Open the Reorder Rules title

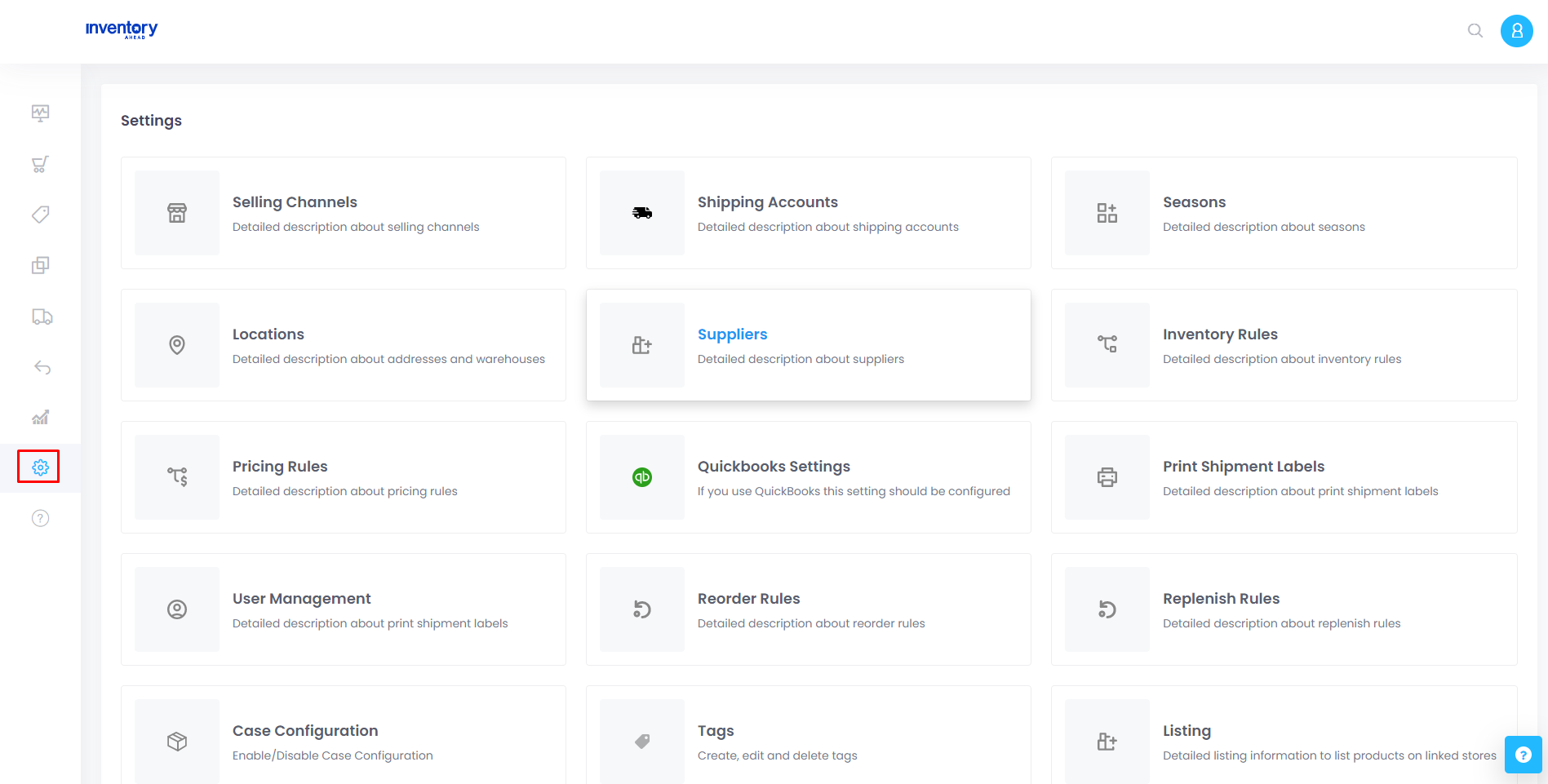pos(749,599)
